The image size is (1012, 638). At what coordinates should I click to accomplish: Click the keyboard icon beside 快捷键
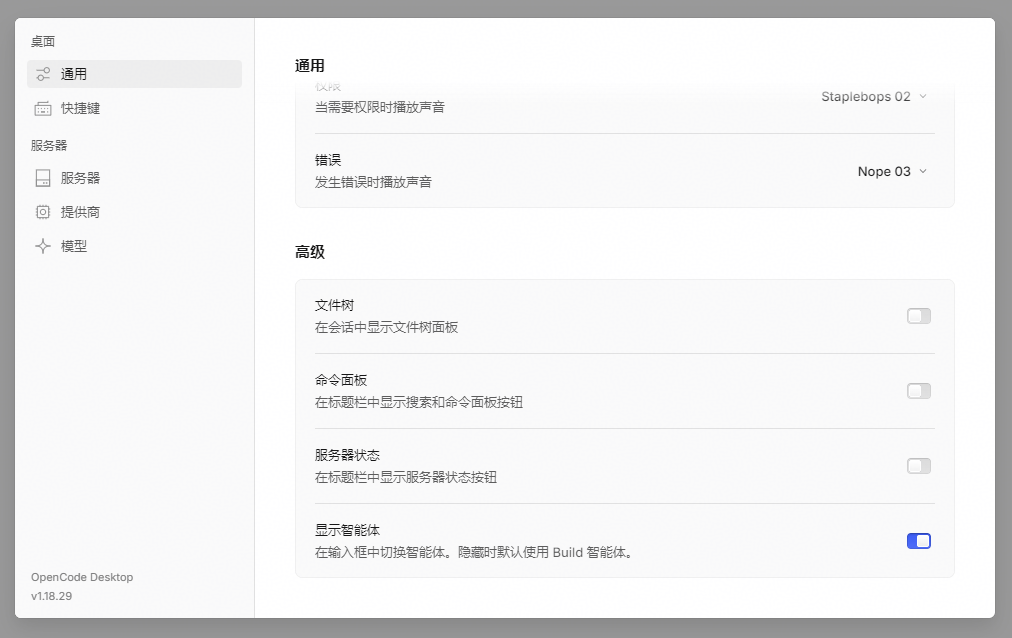pos(43,108)
